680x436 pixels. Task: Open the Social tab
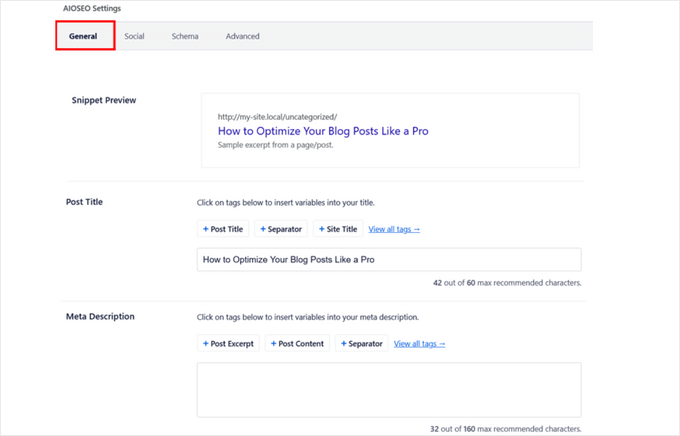point(134,36)
